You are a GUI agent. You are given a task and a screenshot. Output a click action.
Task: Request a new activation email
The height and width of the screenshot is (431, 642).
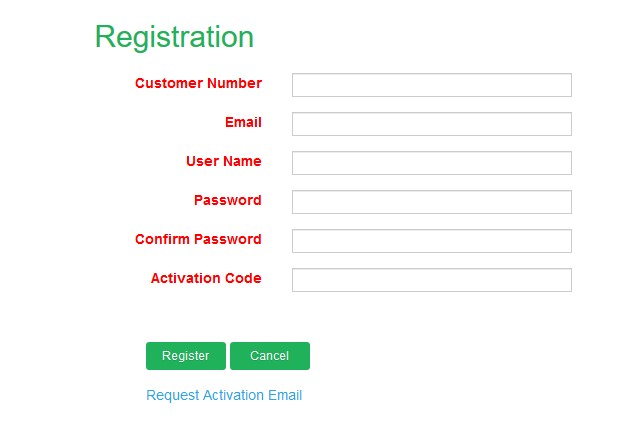(224, 395)
